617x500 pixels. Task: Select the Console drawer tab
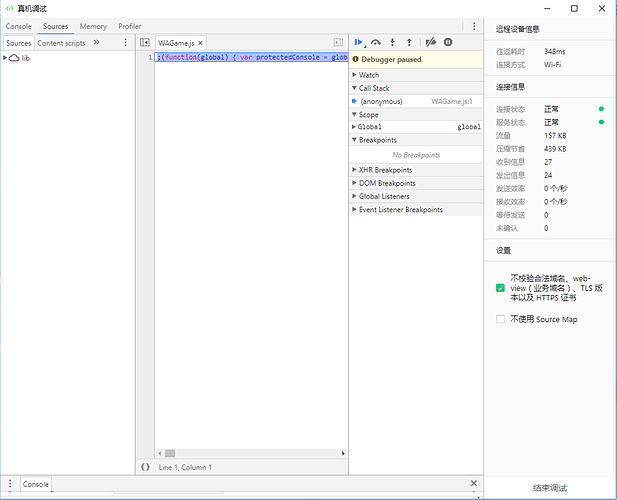pyautogui.click(x=35, y=484)
